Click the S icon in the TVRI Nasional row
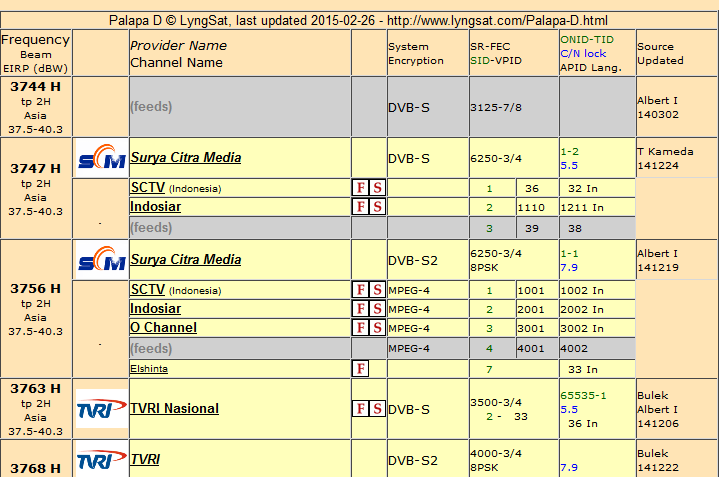The image size is (719, 477). 377,409
